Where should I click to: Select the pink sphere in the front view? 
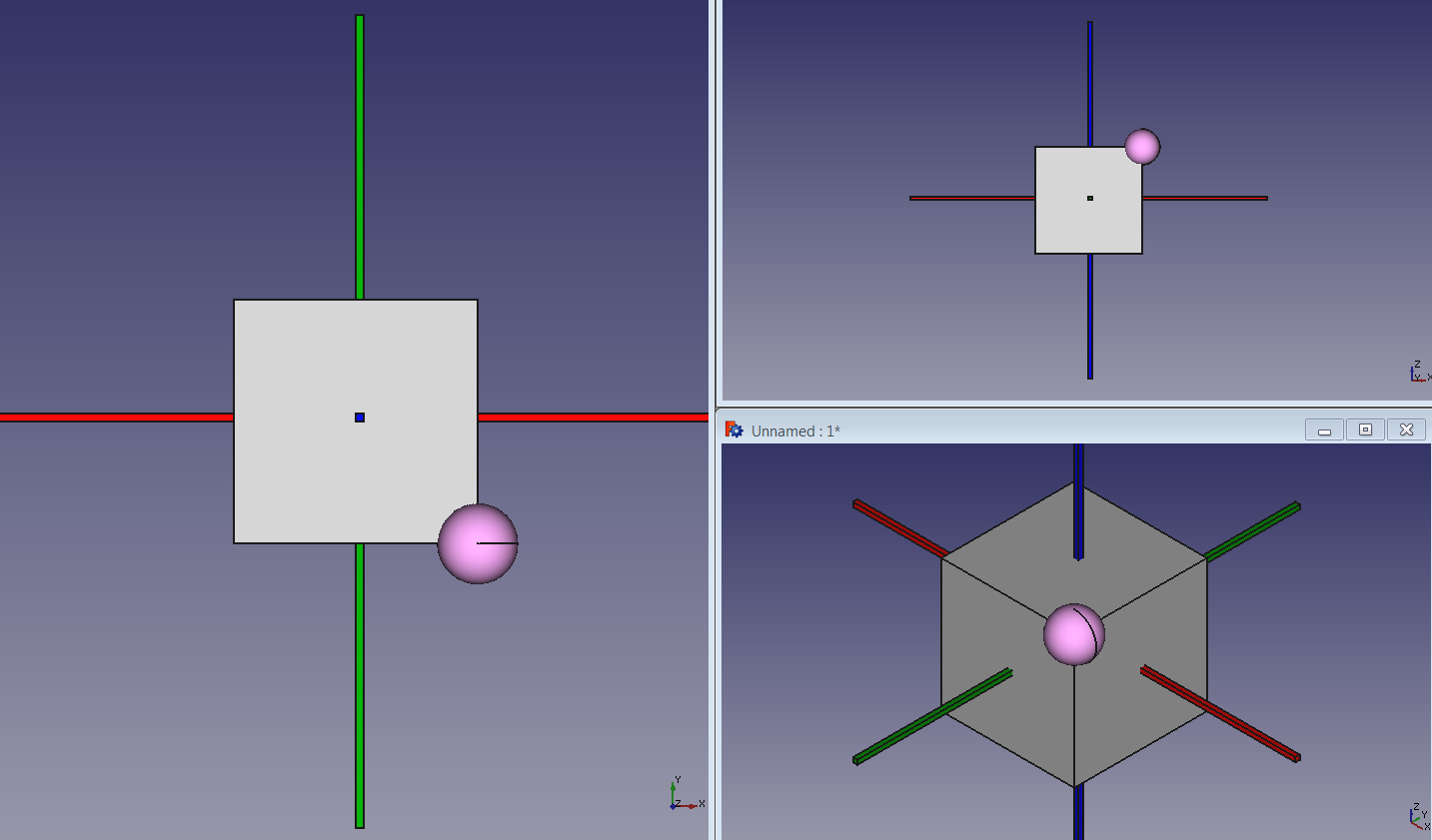click(x=477, y=543)
